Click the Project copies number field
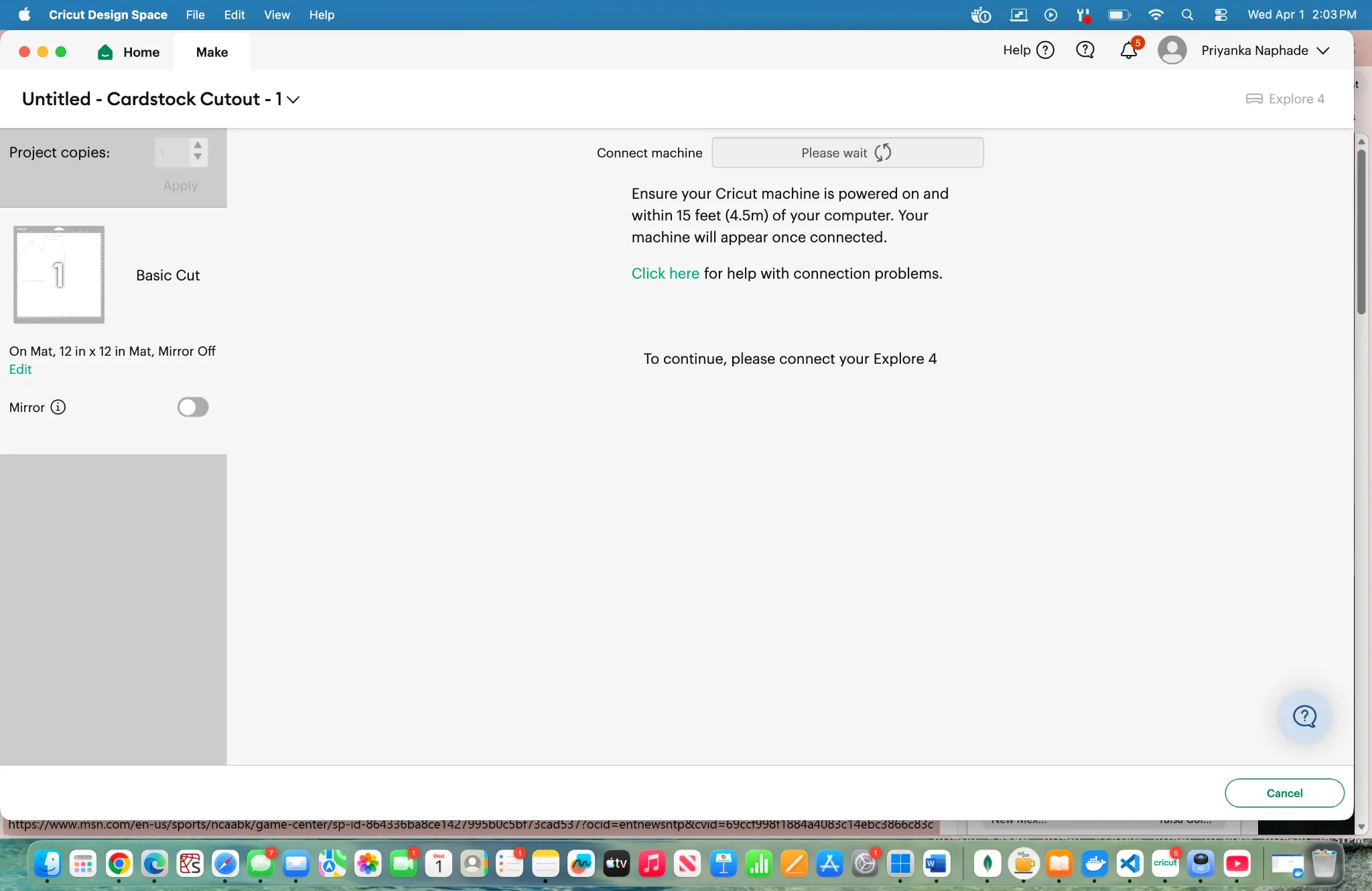Image resolution: width=1372 pixels, height=891 pixels. point(171,153)
